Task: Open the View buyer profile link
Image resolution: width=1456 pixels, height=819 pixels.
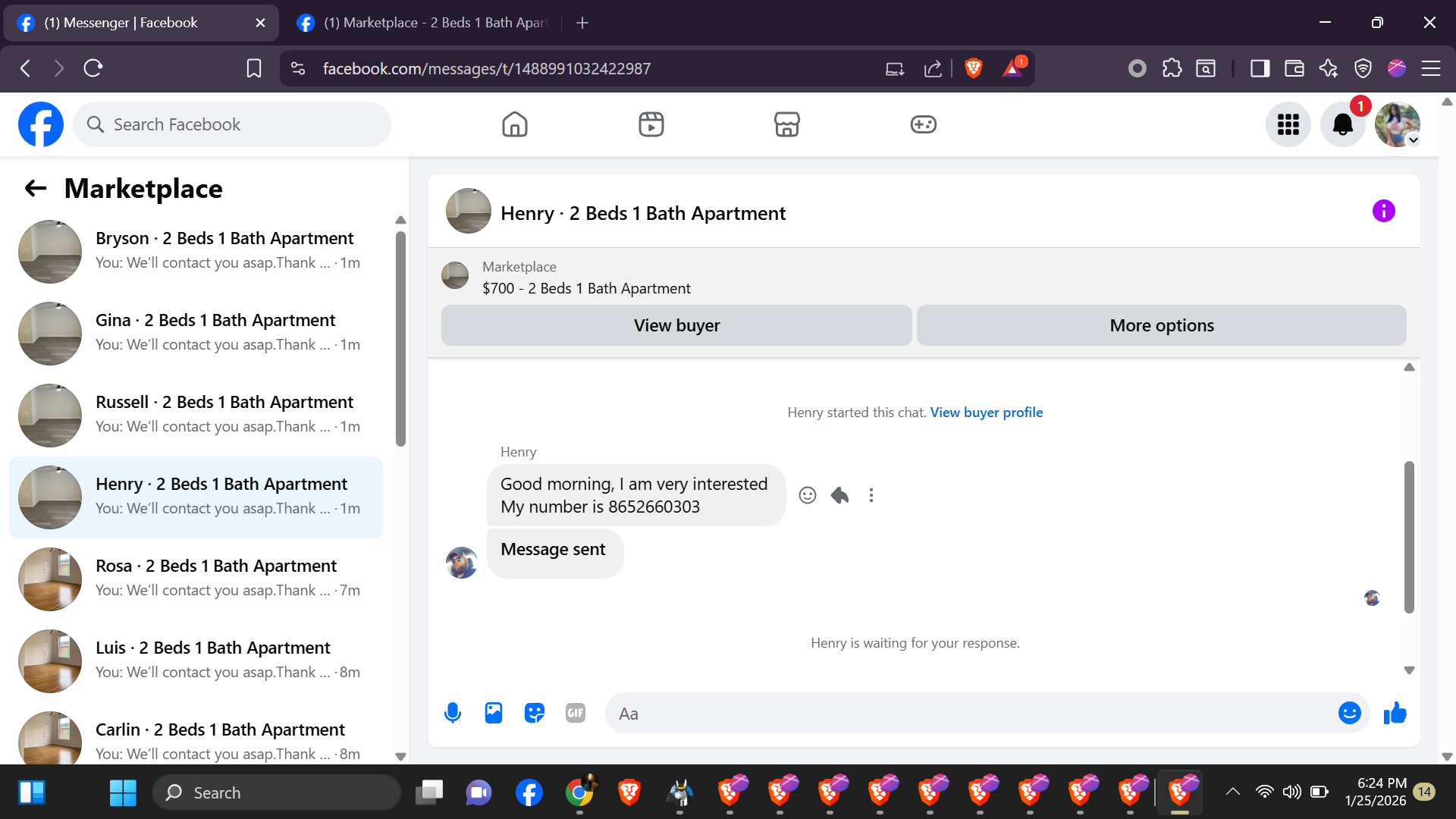Action: (987, 413)
